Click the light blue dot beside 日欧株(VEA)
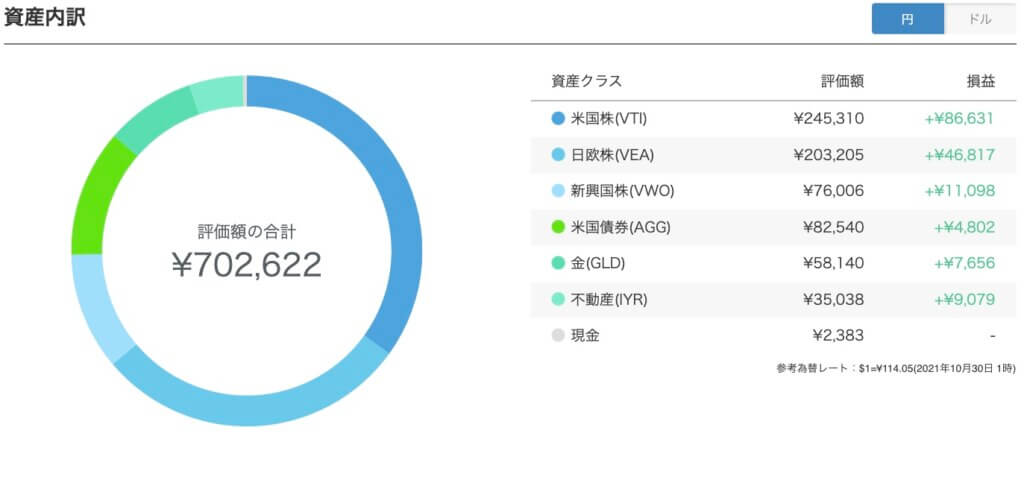Image resolution: width=1024 pixels, height=489 pixels. click(x=559, y=155)
